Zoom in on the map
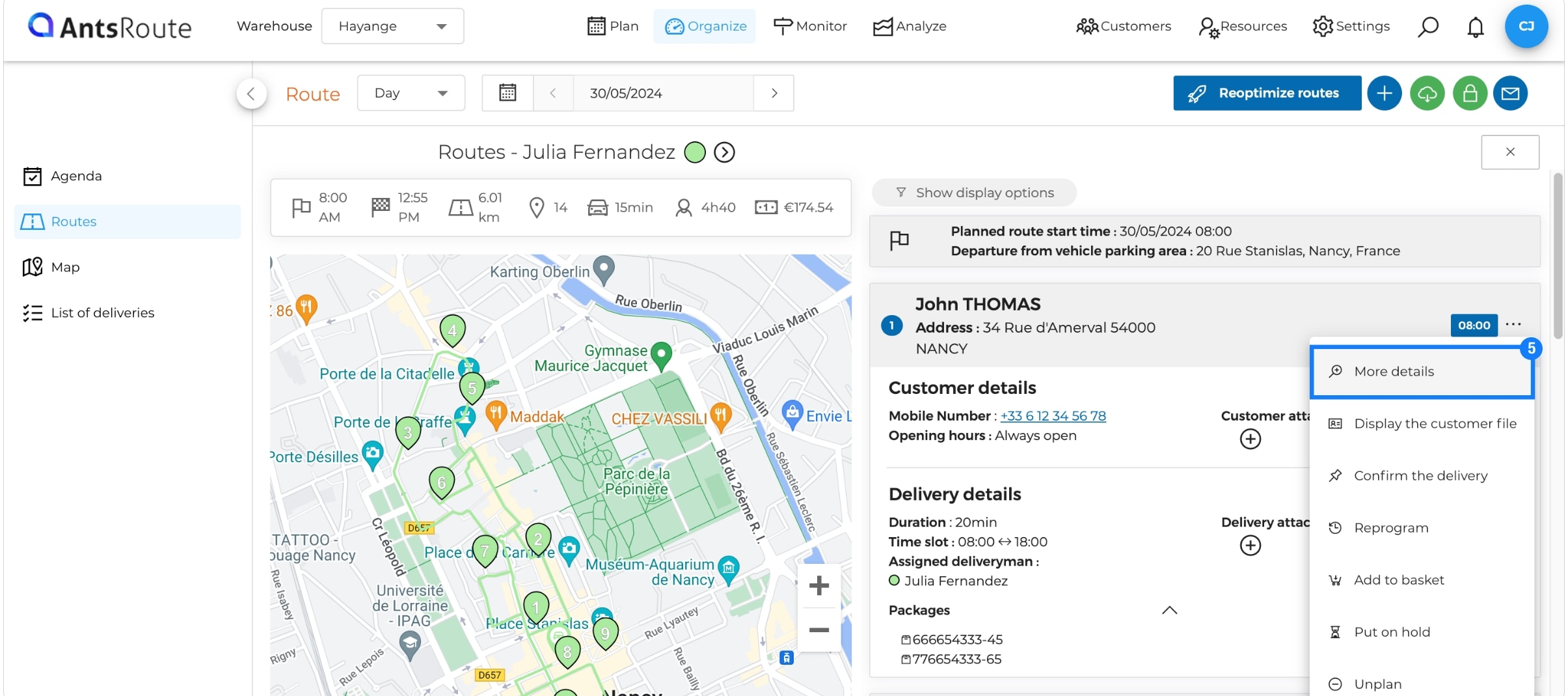Viewport: 1568px width, 696px height. [x=818, y=585]
